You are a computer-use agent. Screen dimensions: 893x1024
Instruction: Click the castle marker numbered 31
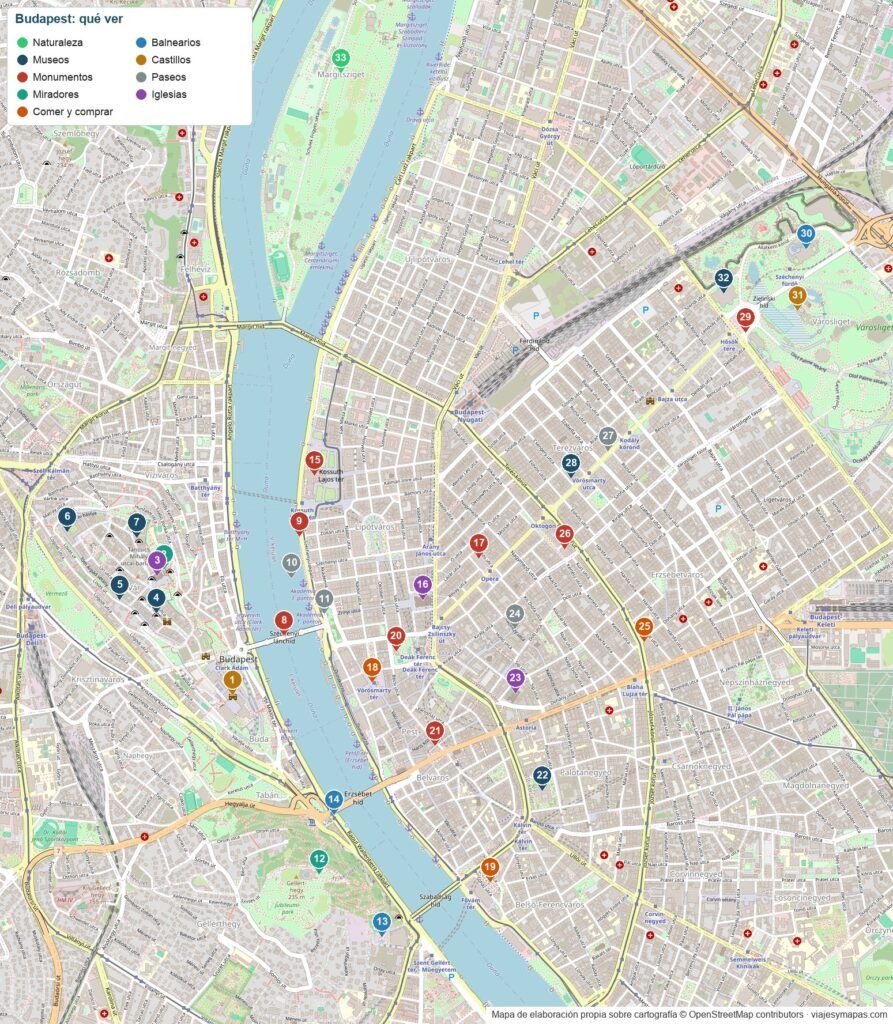796,296
